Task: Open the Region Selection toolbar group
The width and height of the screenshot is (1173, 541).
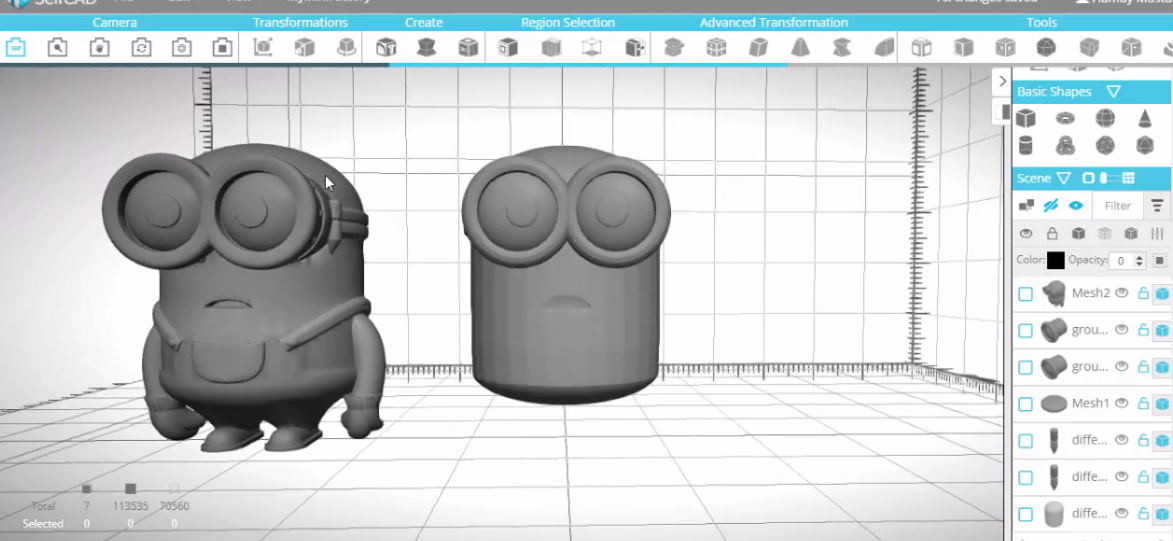Action: point(568,22)
